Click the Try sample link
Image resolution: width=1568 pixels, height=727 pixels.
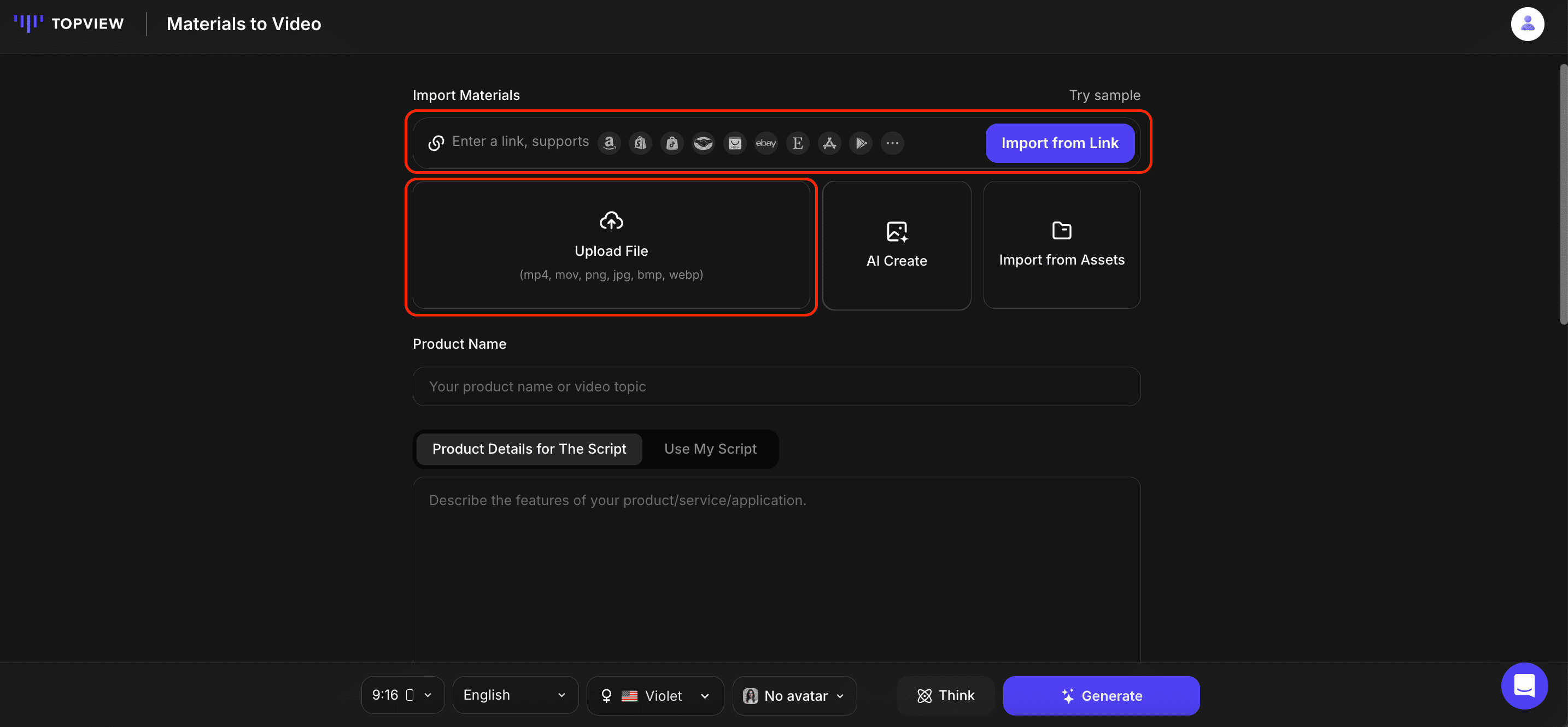pos(1104,96)
